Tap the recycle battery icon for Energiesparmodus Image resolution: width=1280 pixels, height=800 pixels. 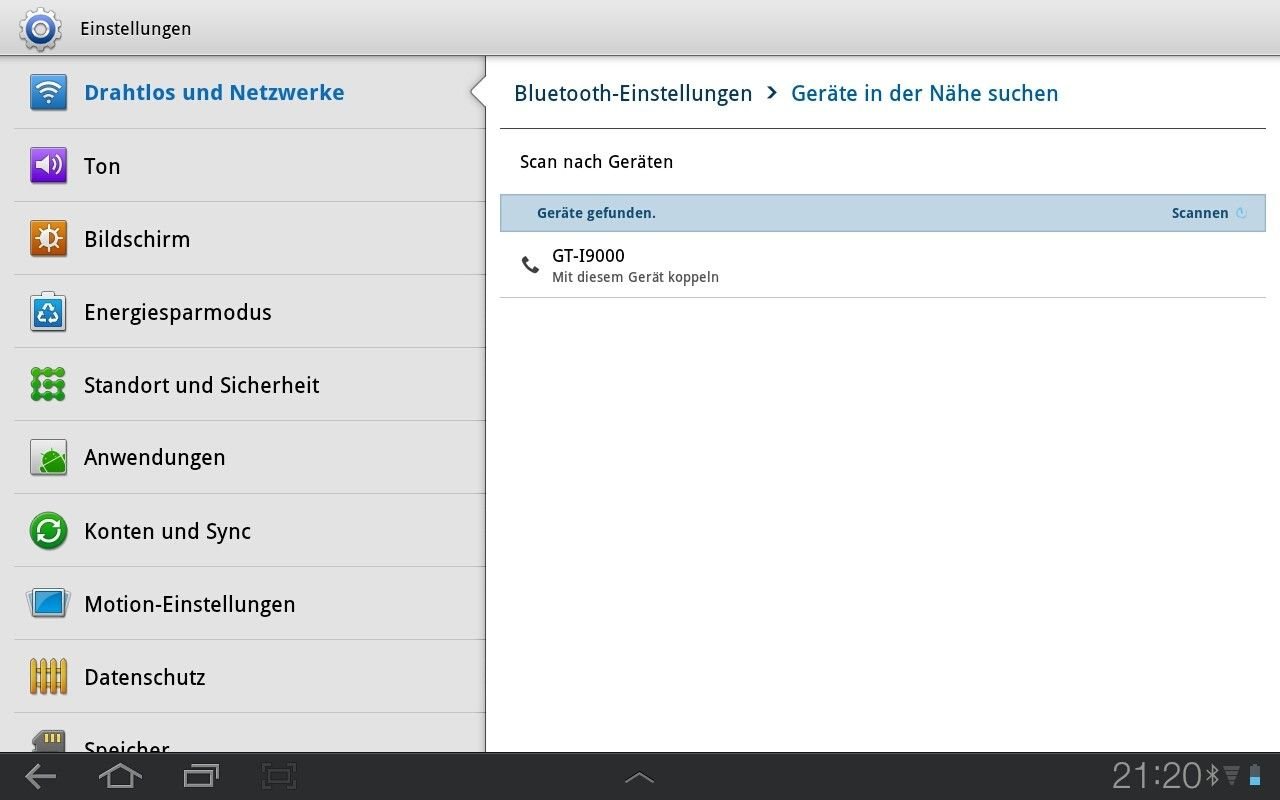pyautogui.click(x=48, y=311)
